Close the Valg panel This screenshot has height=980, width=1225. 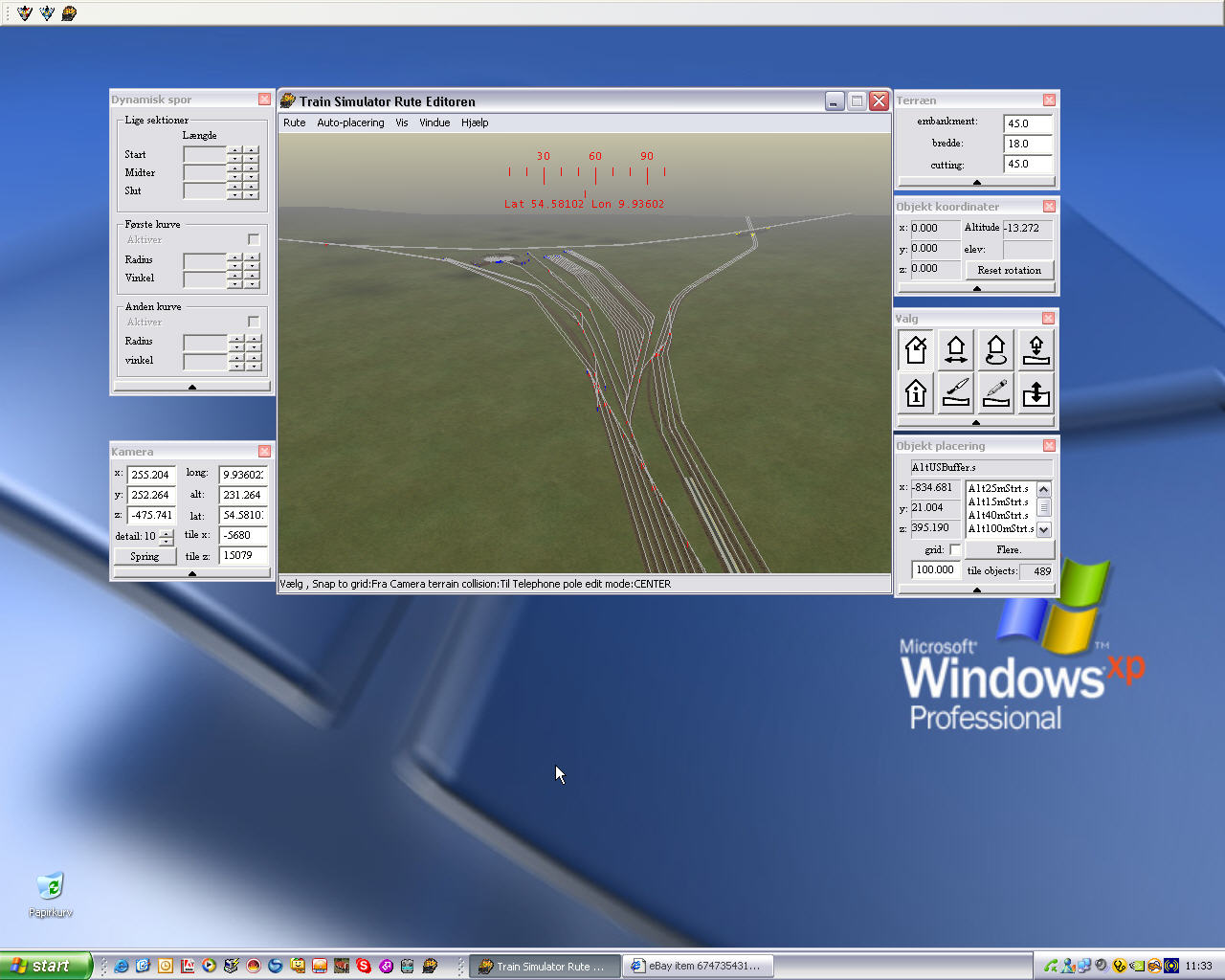click(1048, 319)
